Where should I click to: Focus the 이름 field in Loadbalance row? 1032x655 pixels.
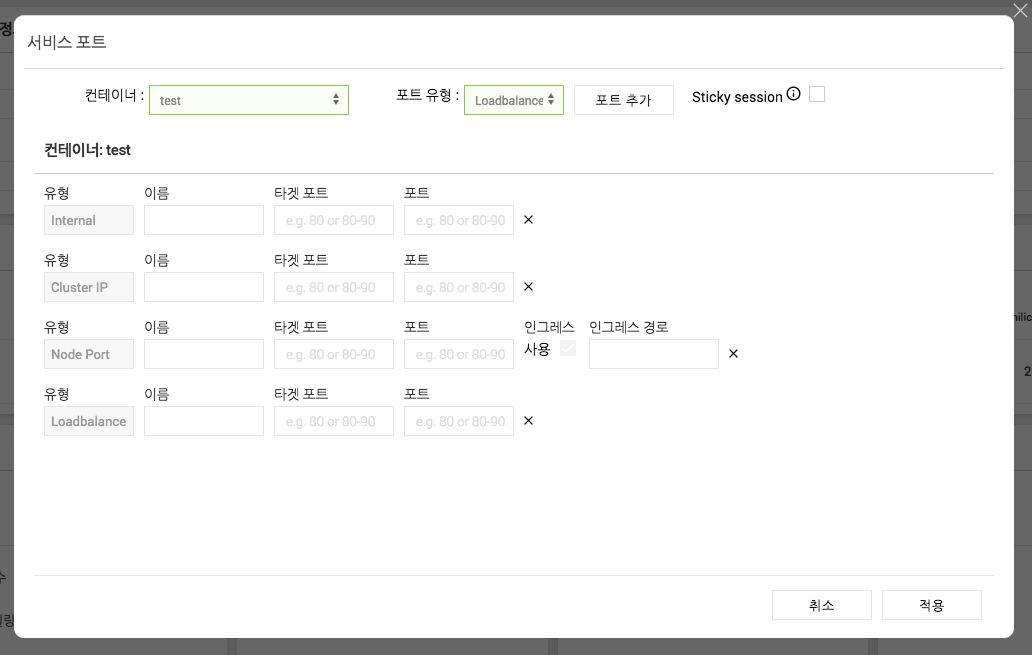[204, 421]
